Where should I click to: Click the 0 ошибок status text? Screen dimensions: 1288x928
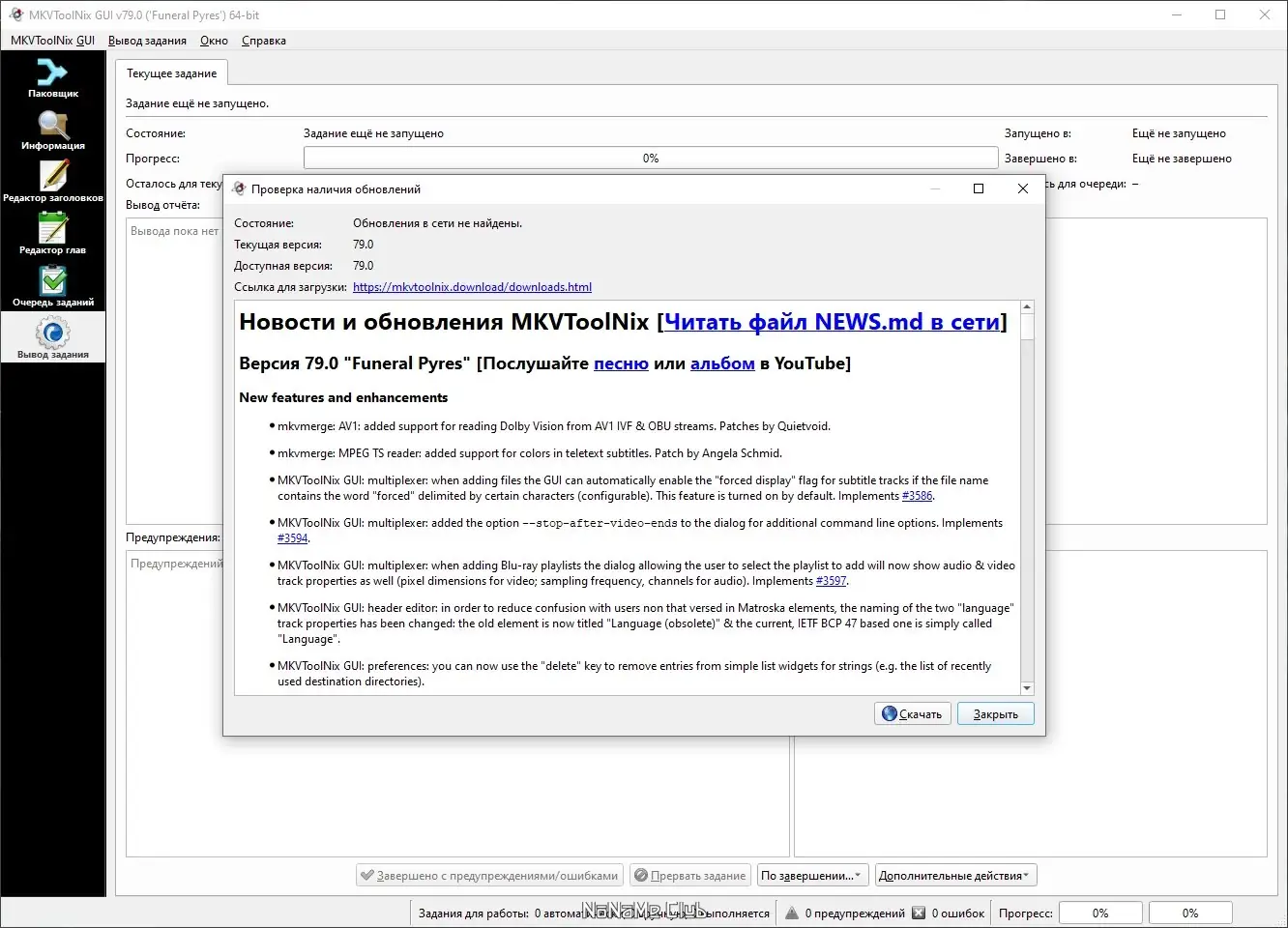[958, 913]
